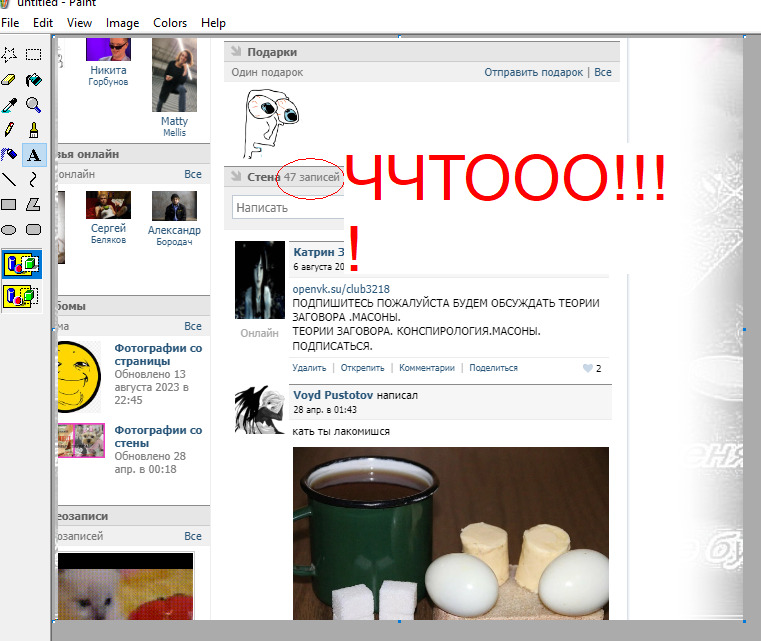
Task: Open the Colors menu
Action: tap(170, 23)
